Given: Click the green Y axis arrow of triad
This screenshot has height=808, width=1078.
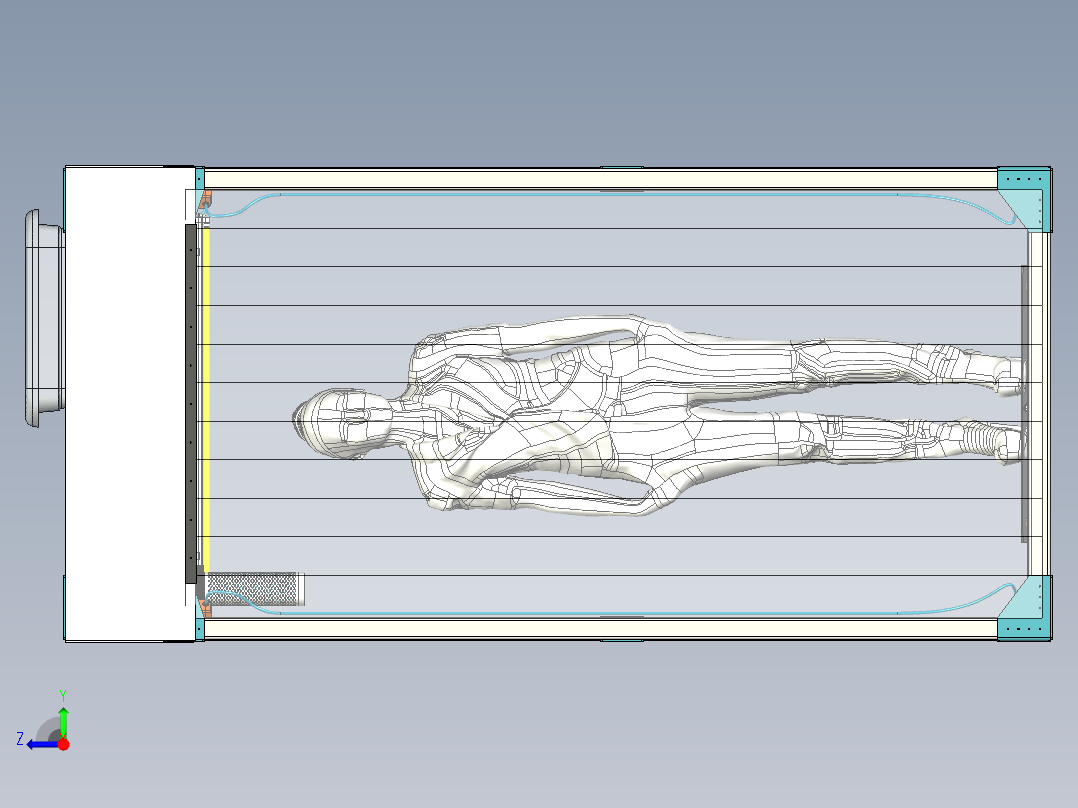Looking at the screenshot, I should pyautogui.click(x=63, y=721).
